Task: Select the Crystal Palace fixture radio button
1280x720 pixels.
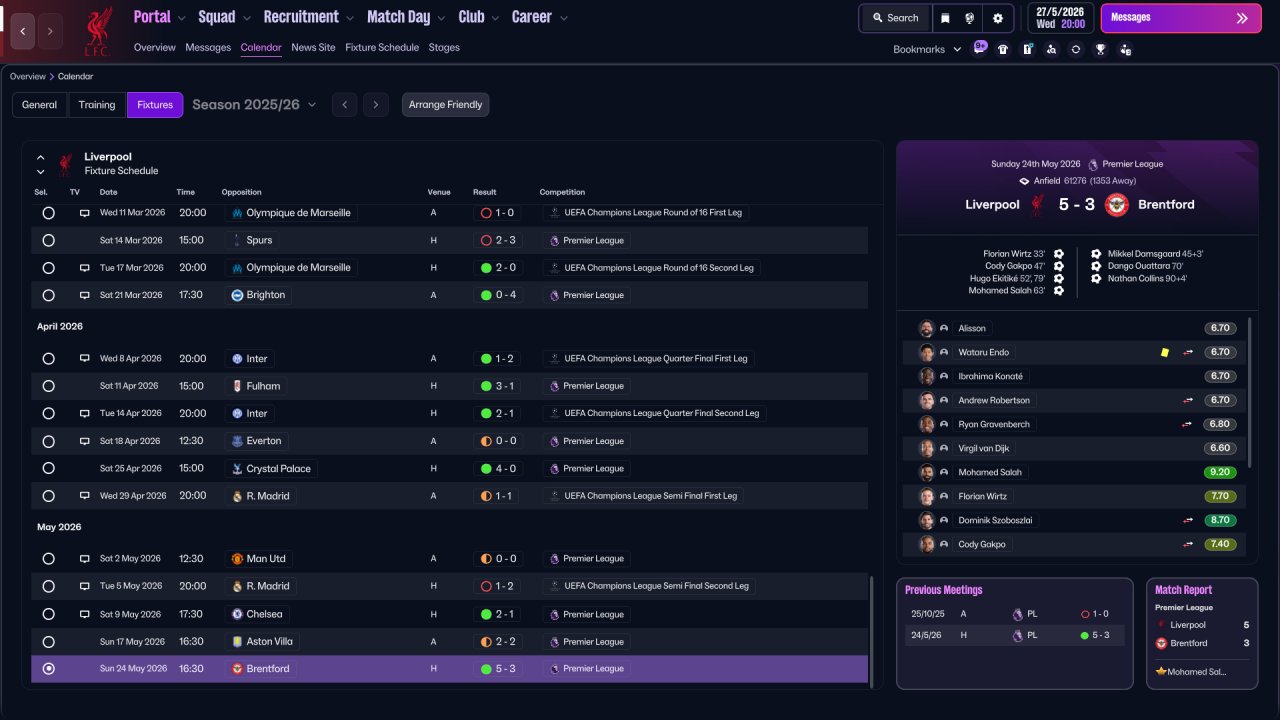Action: click(x=48, y=468)
